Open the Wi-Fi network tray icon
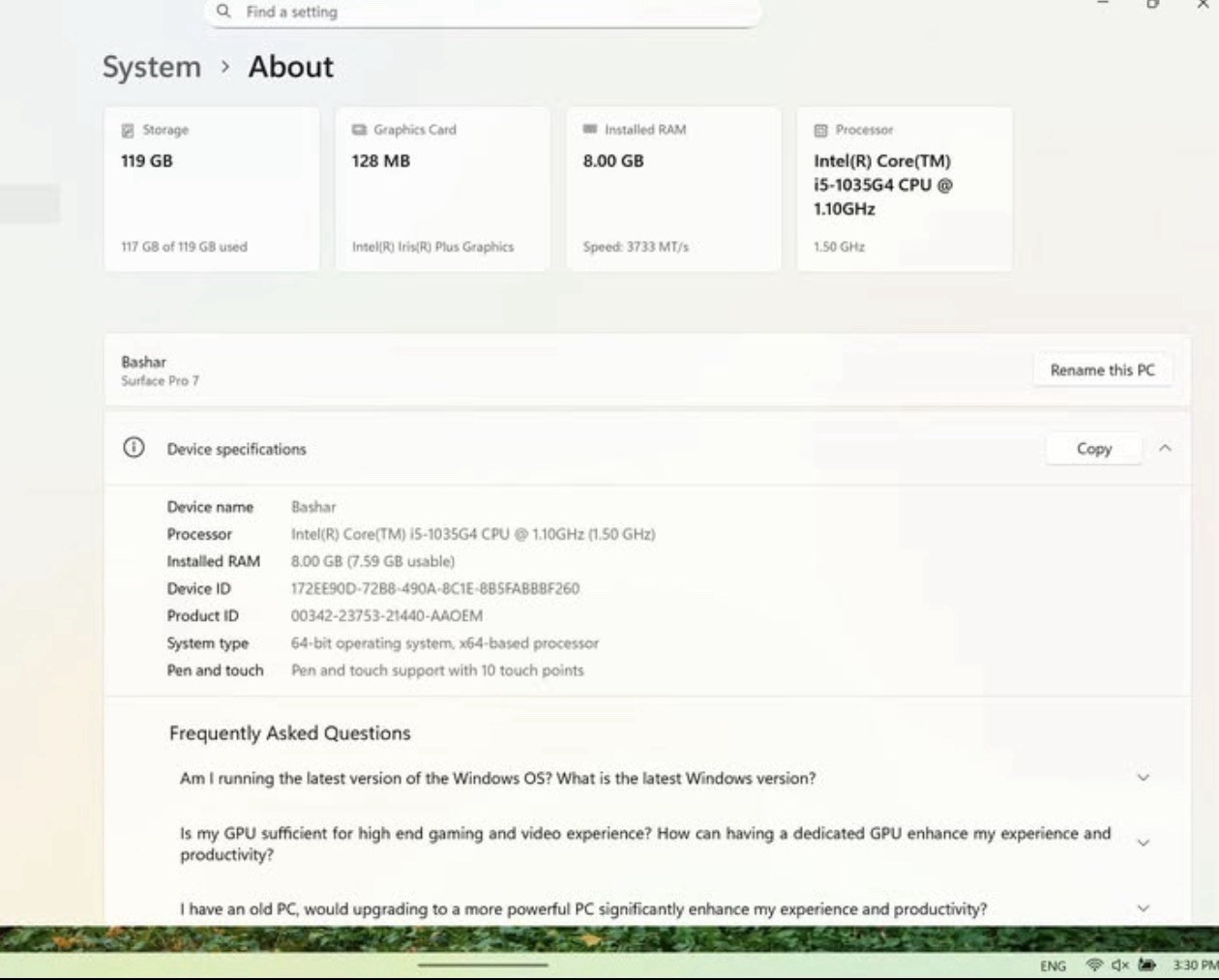The image size is (1219, 980). tap(1094, 965)
